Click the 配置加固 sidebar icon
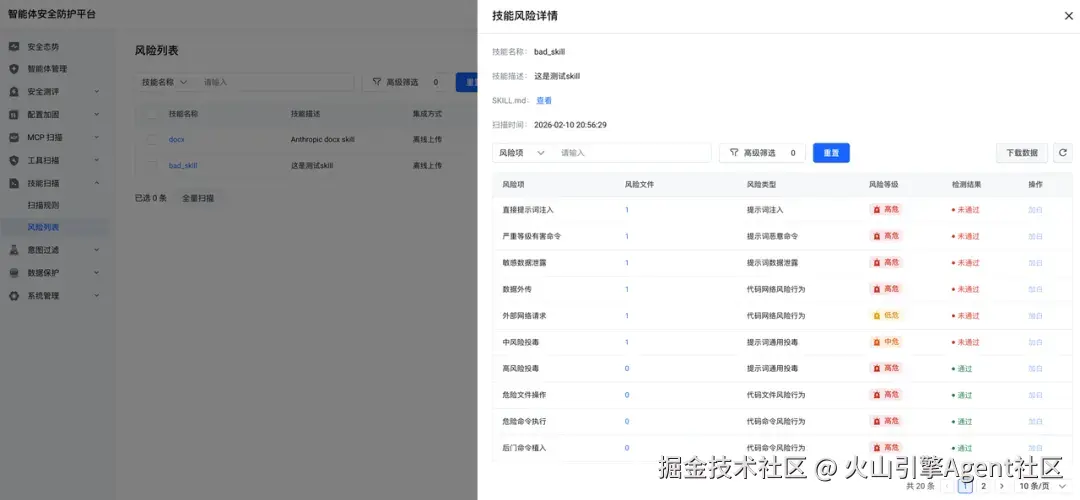Screen dimensions: 1080x500 pyautogui.click(x=14, y=114)
